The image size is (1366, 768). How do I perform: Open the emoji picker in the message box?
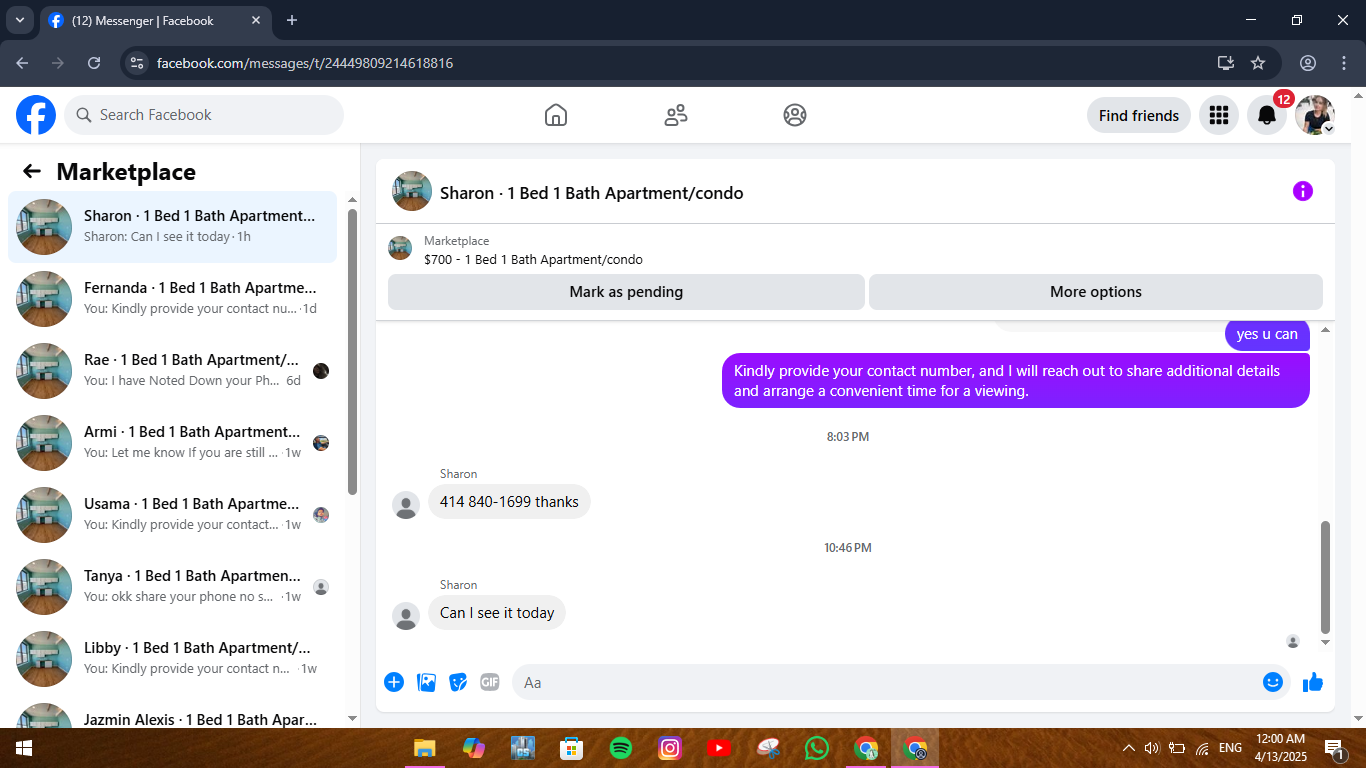pos(1272,682)
